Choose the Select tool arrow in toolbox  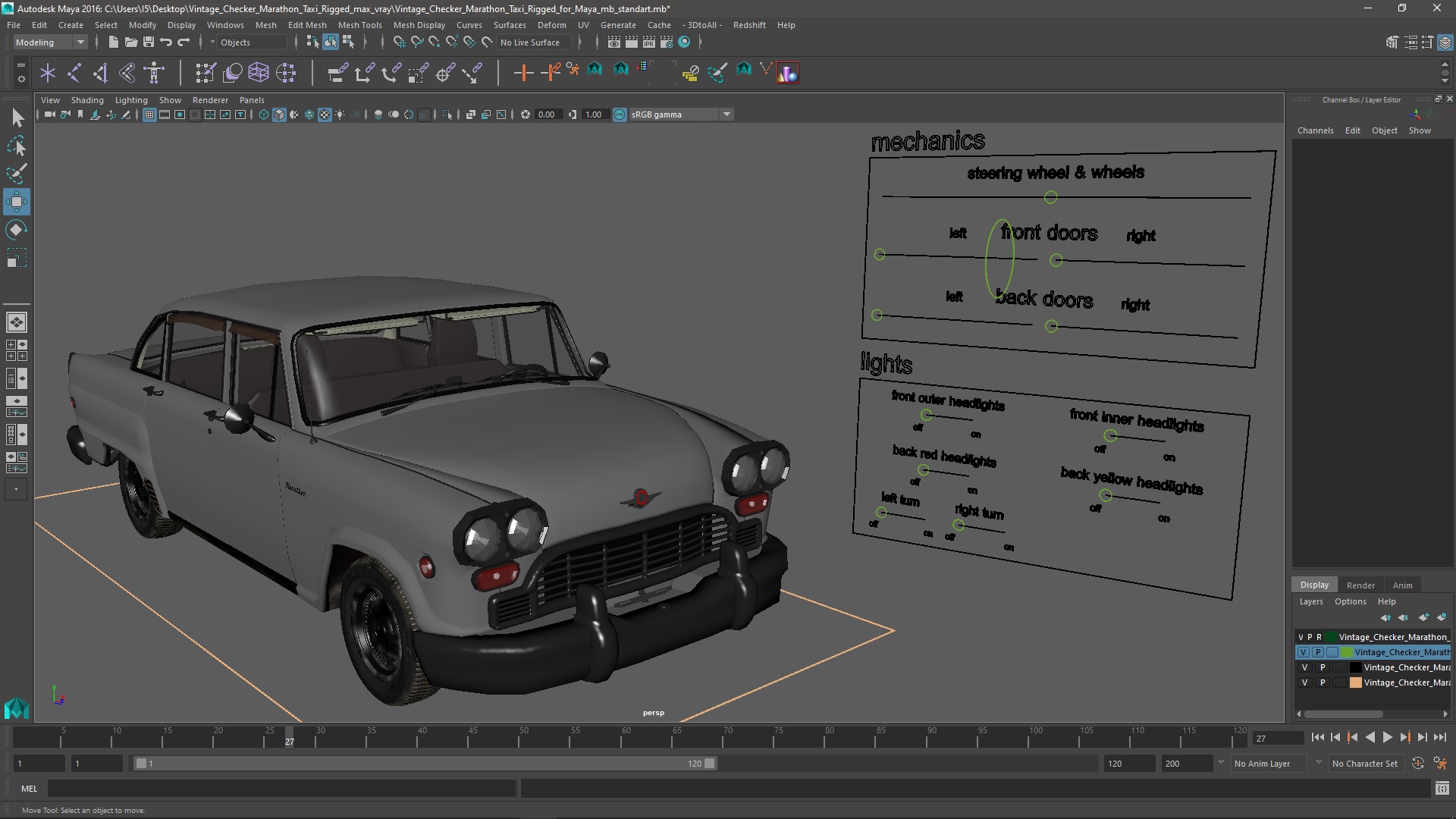[17, 118]
